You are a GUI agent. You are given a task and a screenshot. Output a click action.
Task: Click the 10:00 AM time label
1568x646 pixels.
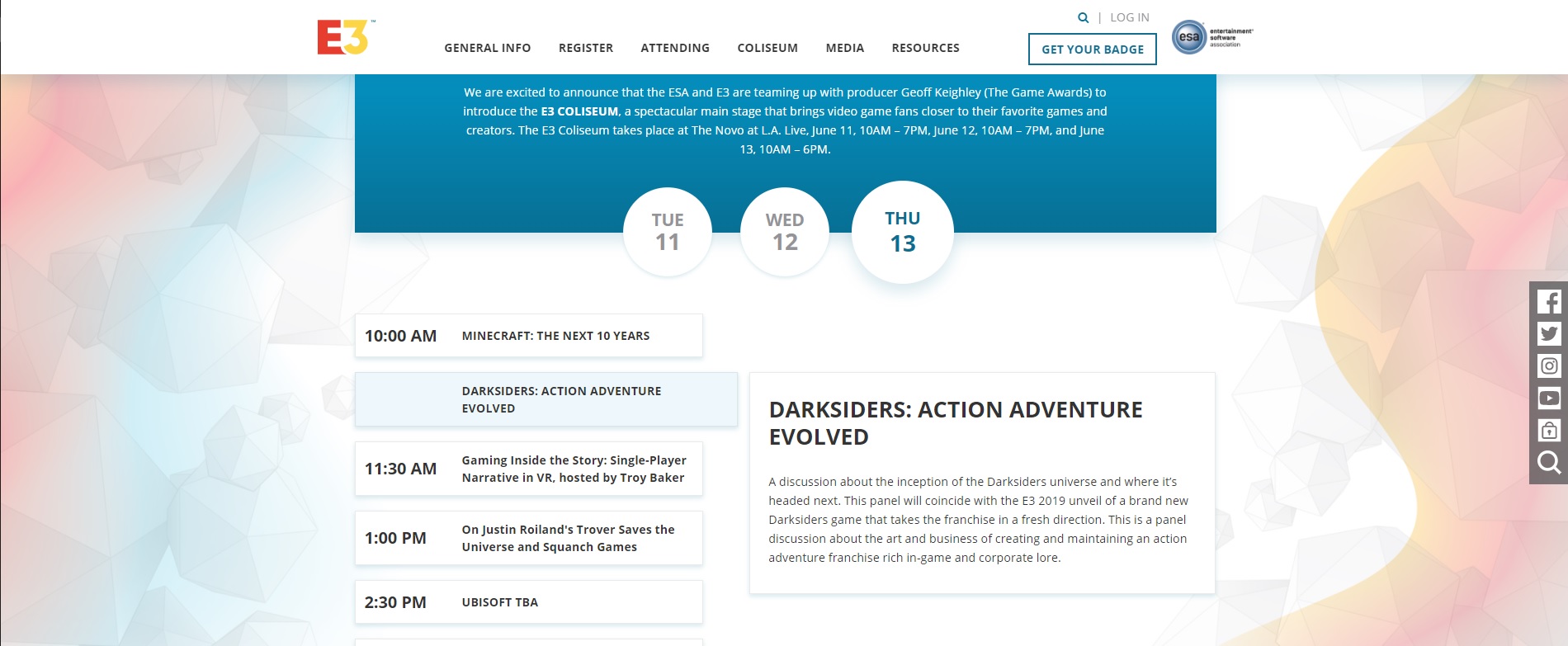tap(400, 336)
